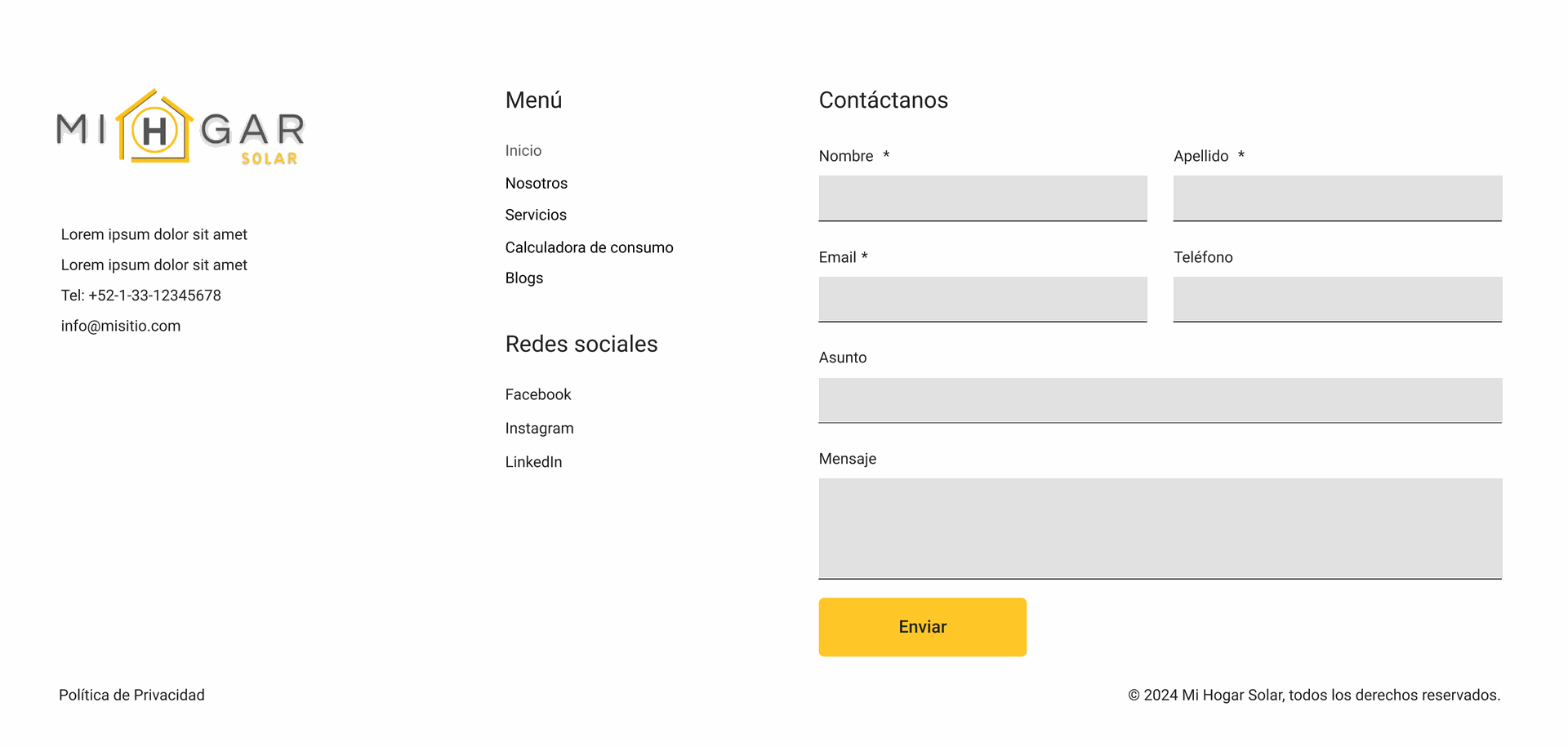Click the Tel: +52-1-33-12345678 phone number
This screenshot has width=1568, height=747.
coord(141,296)
